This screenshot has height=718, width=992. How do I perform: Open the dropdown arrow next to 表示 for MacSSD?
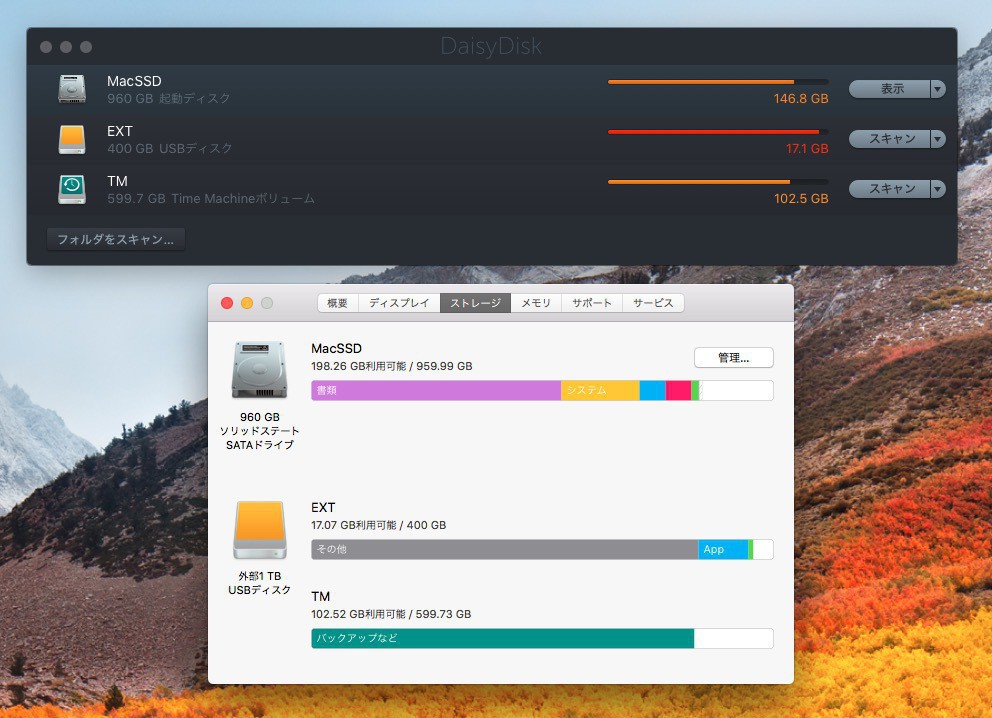point(938,89)
